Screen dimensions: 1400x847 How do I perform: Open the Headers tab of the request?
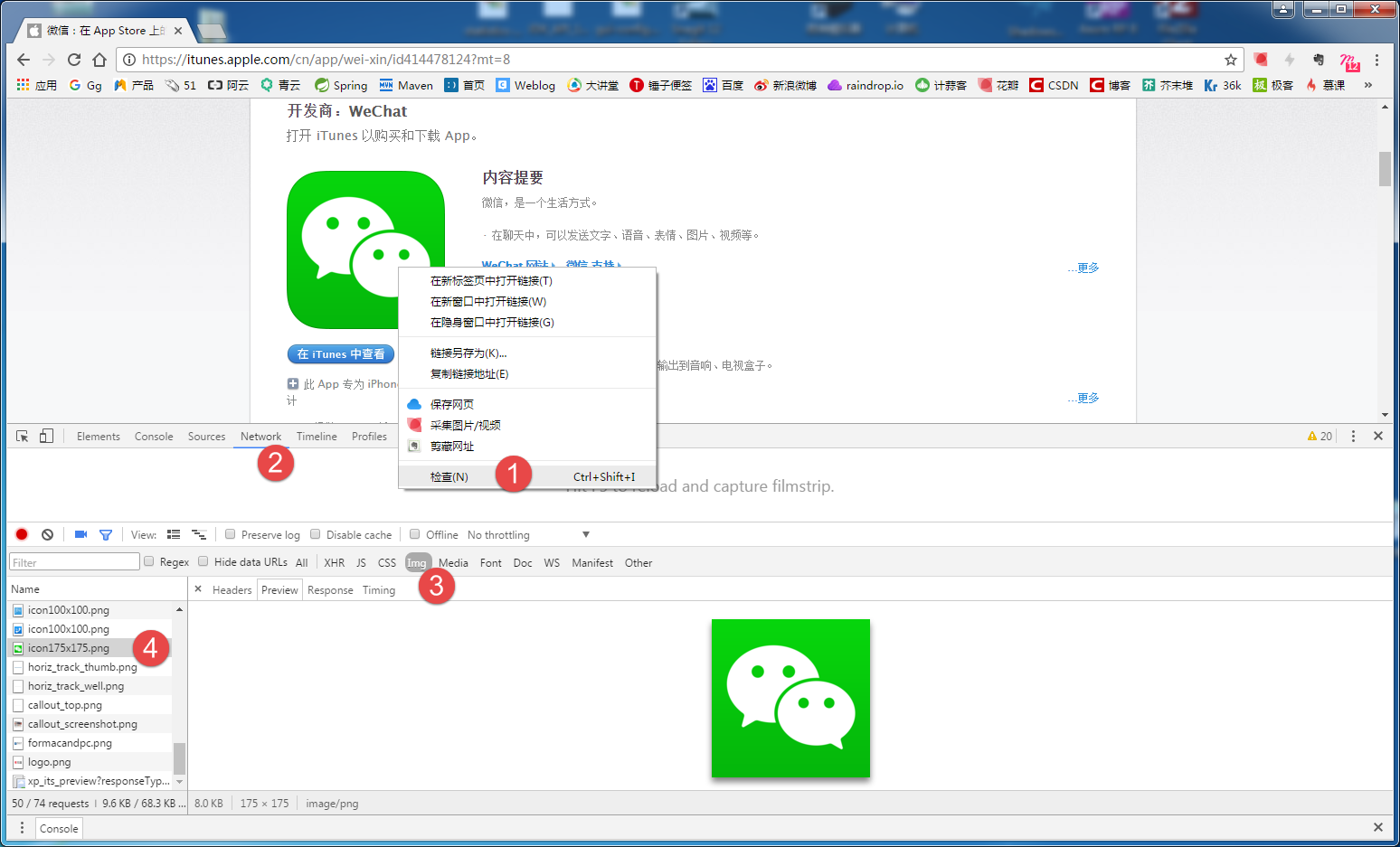pyautogui.click(x=232, y=590)
